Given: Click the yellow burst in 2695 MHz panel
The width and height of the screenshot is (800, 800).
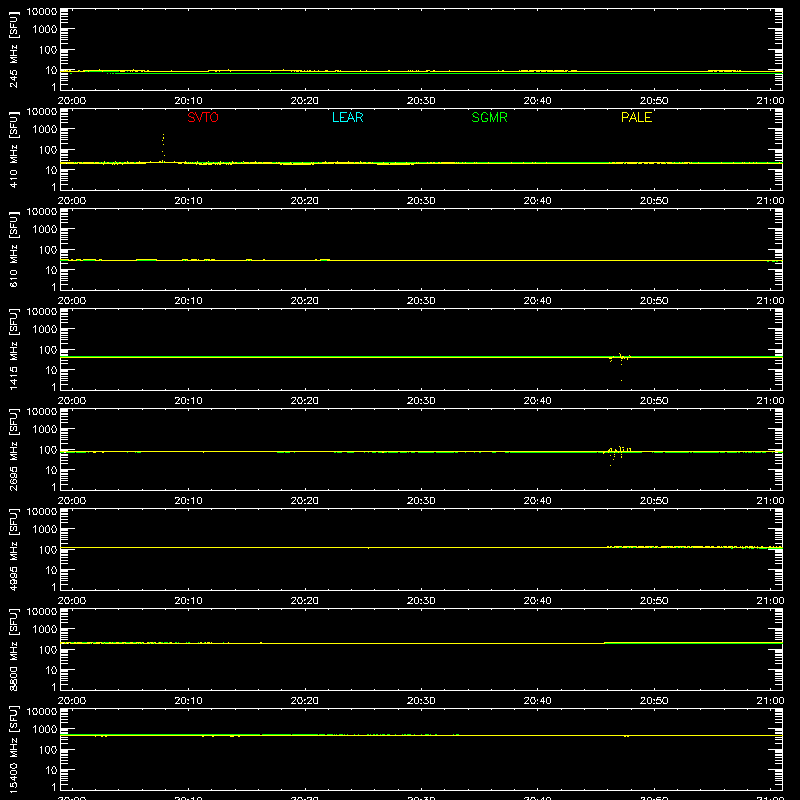Looking at the screenshot, I should click(617, 455).
